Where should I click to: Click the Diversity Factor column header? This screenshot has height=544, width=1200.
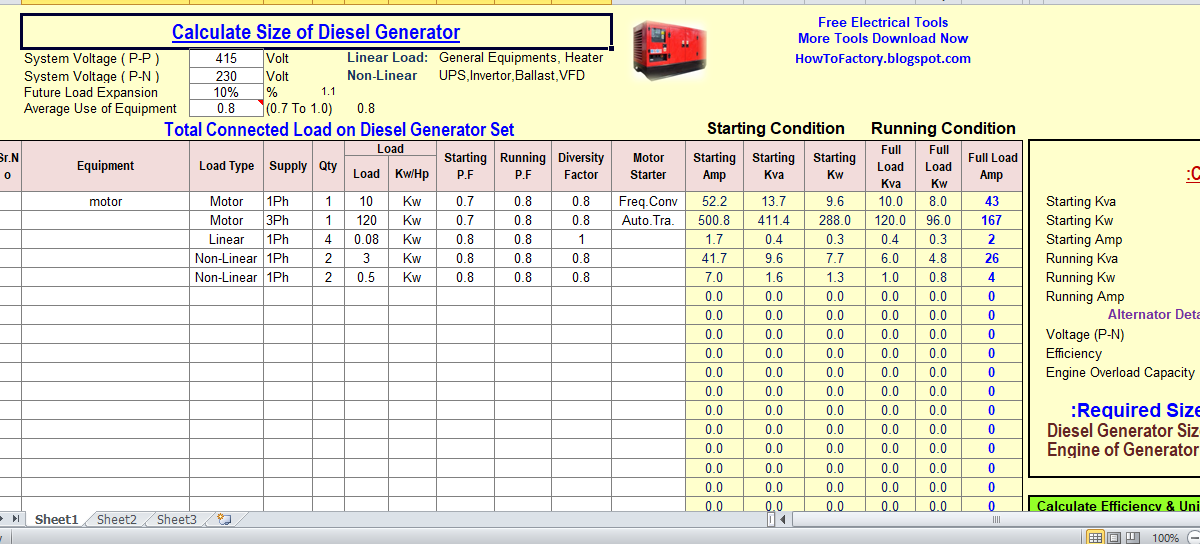581,166
